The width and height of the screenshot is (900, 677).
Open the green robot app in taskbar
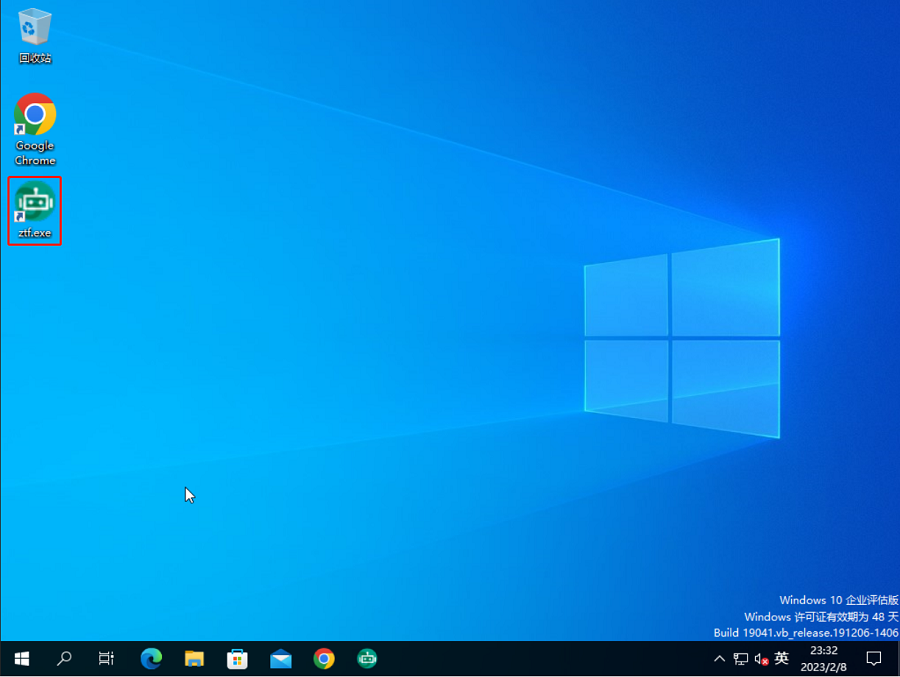tap(367, 659)
